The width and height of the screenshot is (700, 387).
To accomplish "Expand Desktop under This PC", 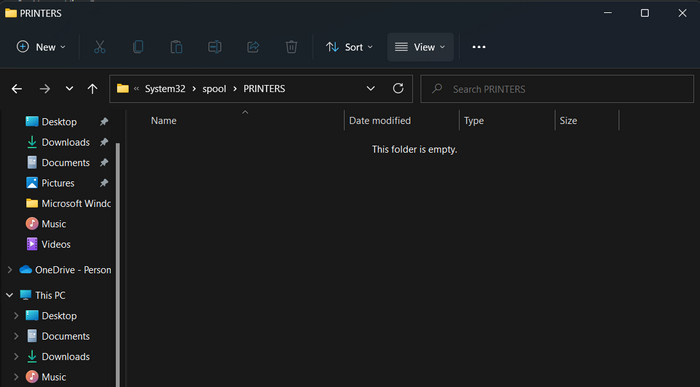I will point(16,316).
